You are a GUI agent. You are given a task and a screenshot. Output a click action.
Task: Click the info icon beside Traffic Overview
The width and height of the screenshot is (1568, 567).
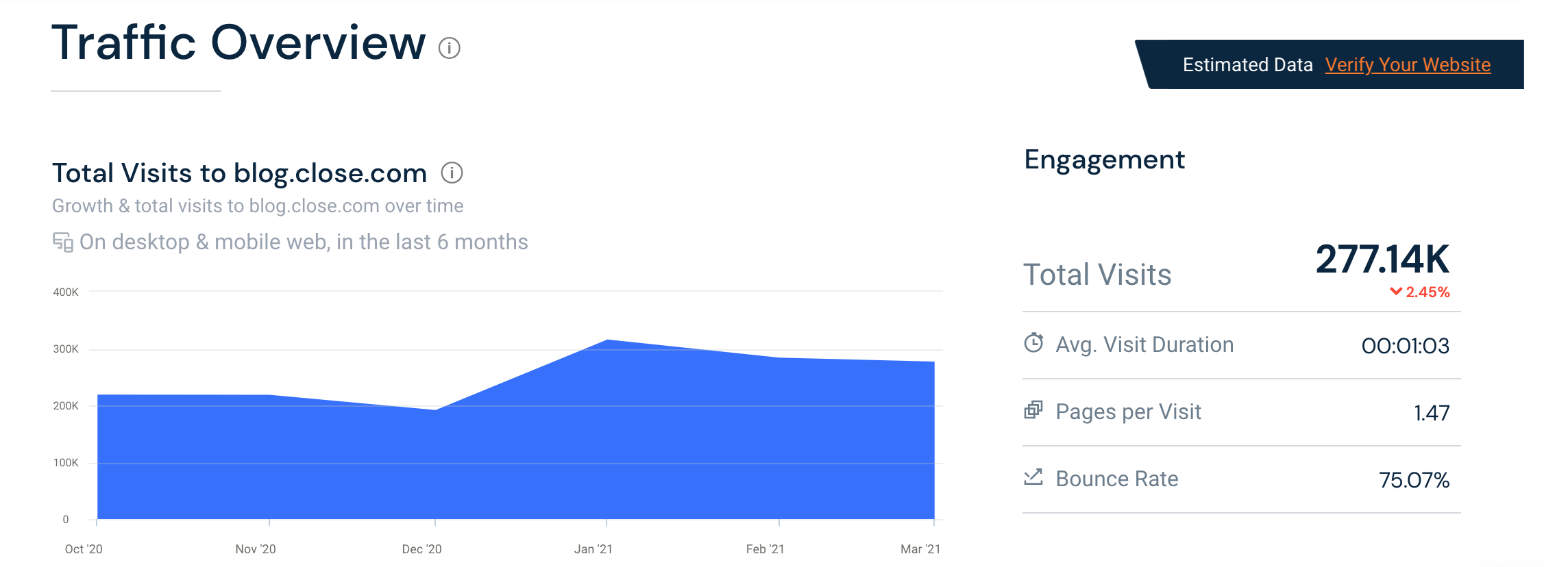(449, 48)
